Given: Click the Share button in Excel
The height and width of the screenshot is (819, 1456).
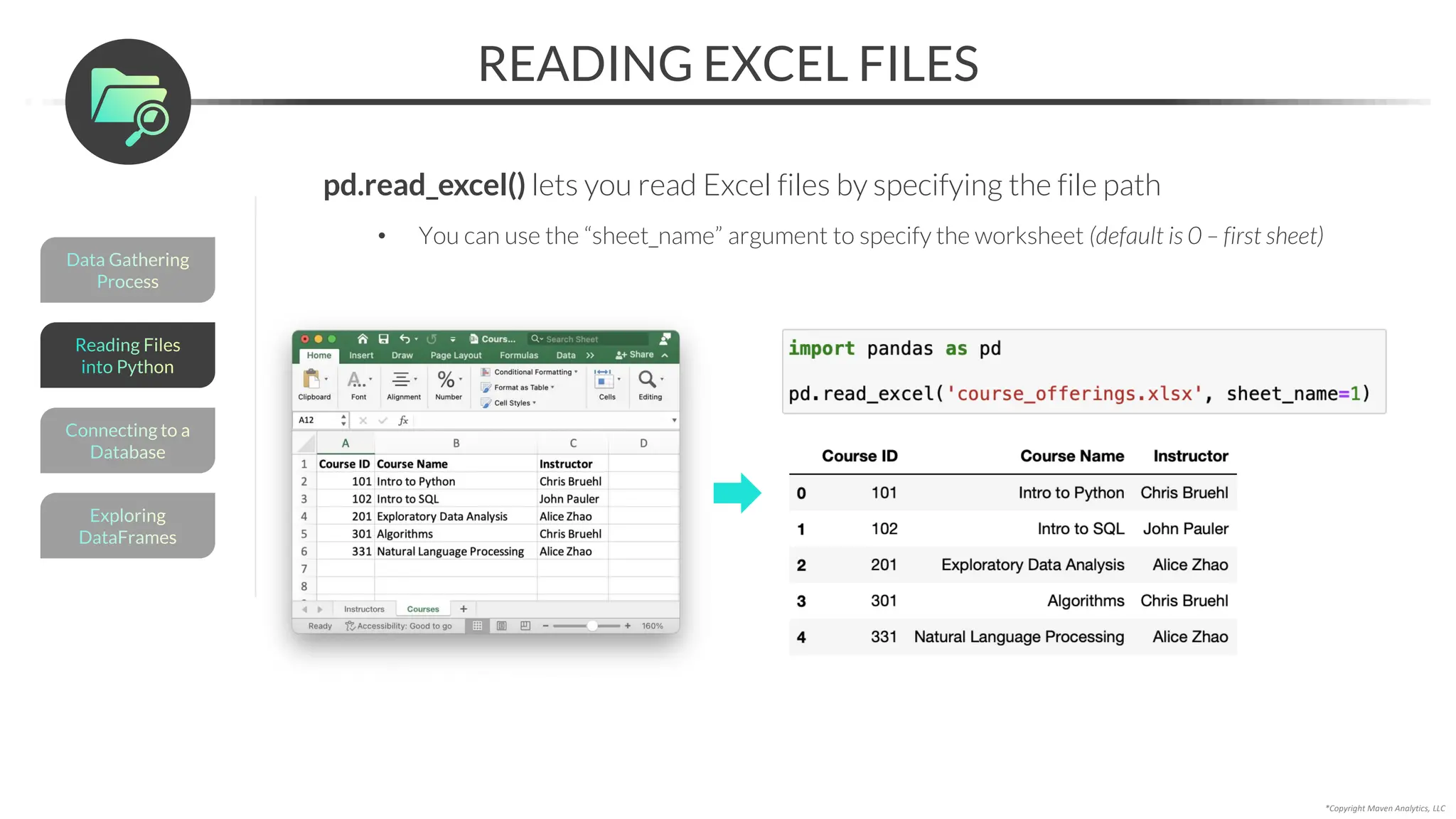Looking at the screenshot, I should [x=635, y=355].
